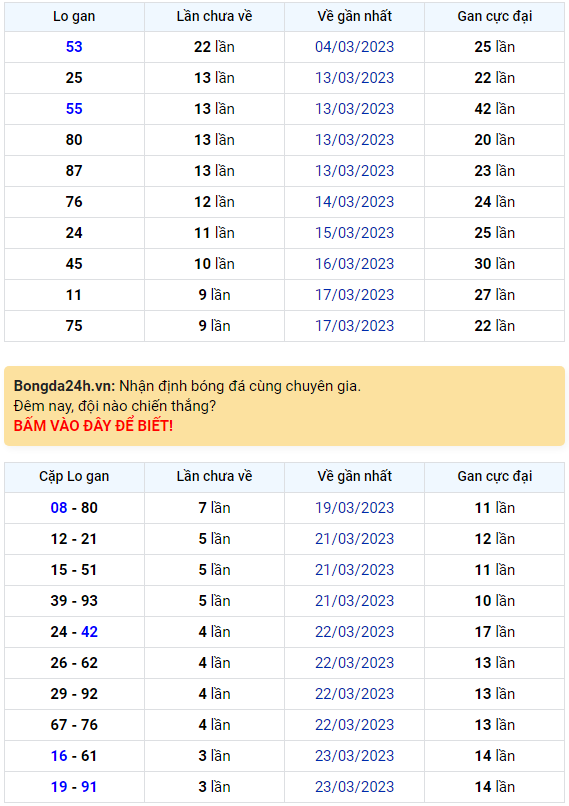Click date 15/03/2023 in row 24

click(355, 233)
